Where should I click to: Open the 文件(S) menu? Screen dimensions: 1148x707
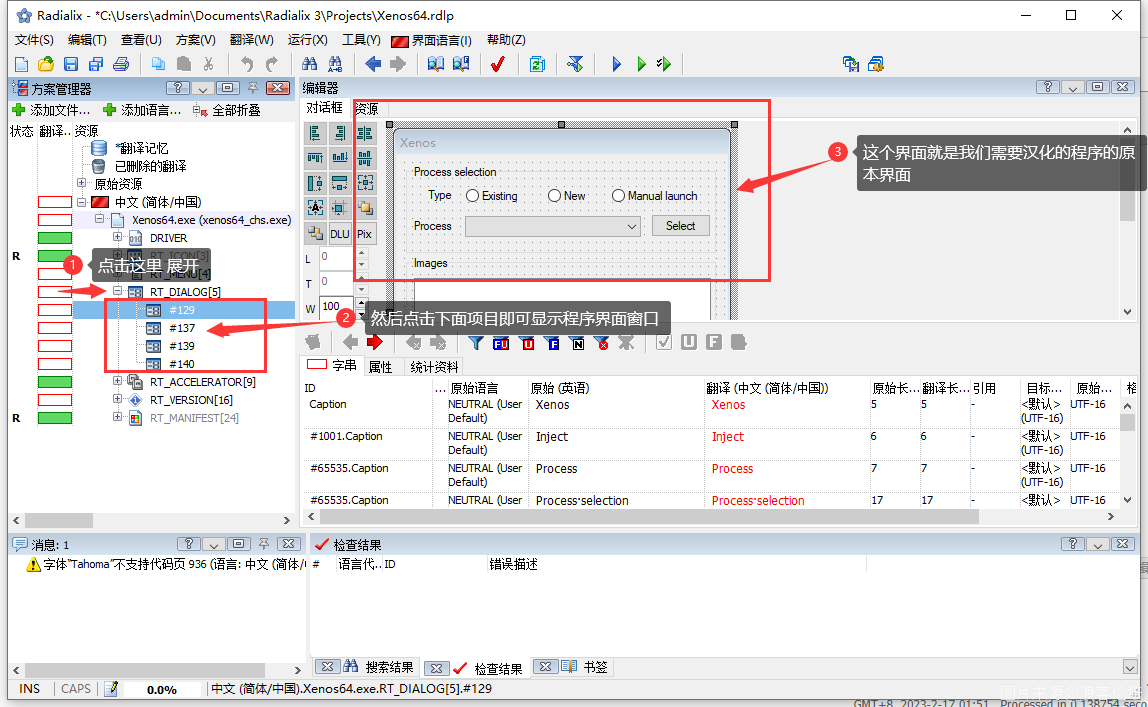(34, 40)
